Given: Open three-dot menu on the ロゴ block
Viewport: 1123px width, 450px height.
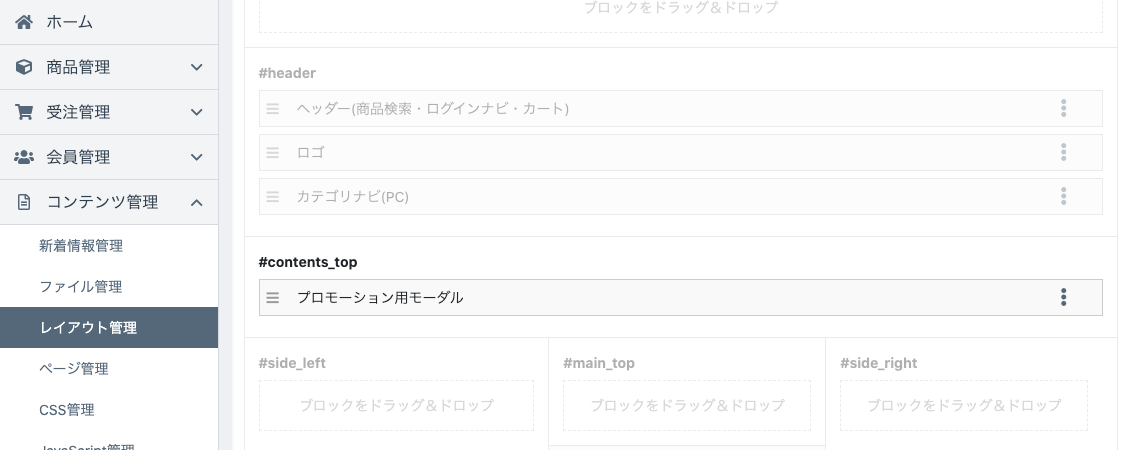Looking at the screenshot, I should (x=1064, y=152).
